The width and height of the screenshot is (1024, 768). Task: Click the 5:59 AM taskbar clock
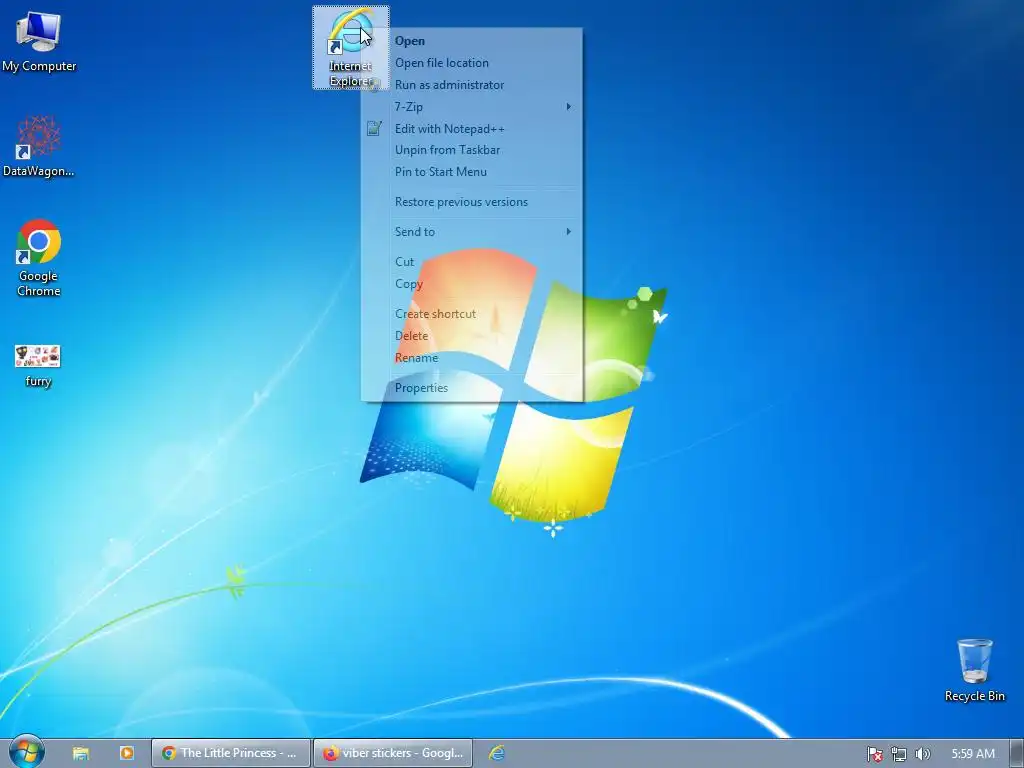(x=973, y=754)
